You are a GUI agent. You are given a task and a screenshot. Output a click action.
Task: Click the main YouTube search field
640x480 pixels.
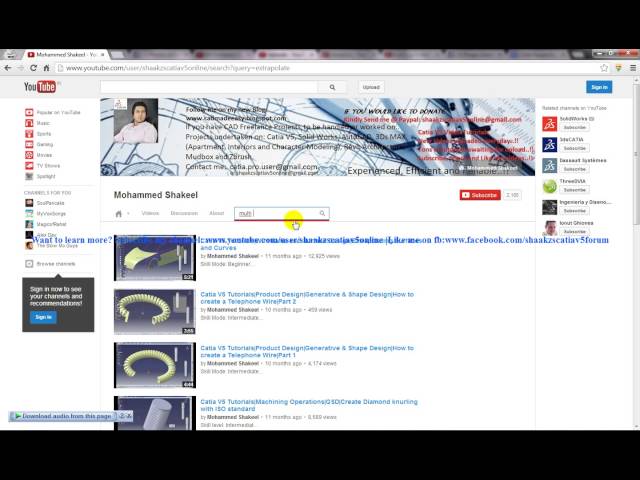209,87
